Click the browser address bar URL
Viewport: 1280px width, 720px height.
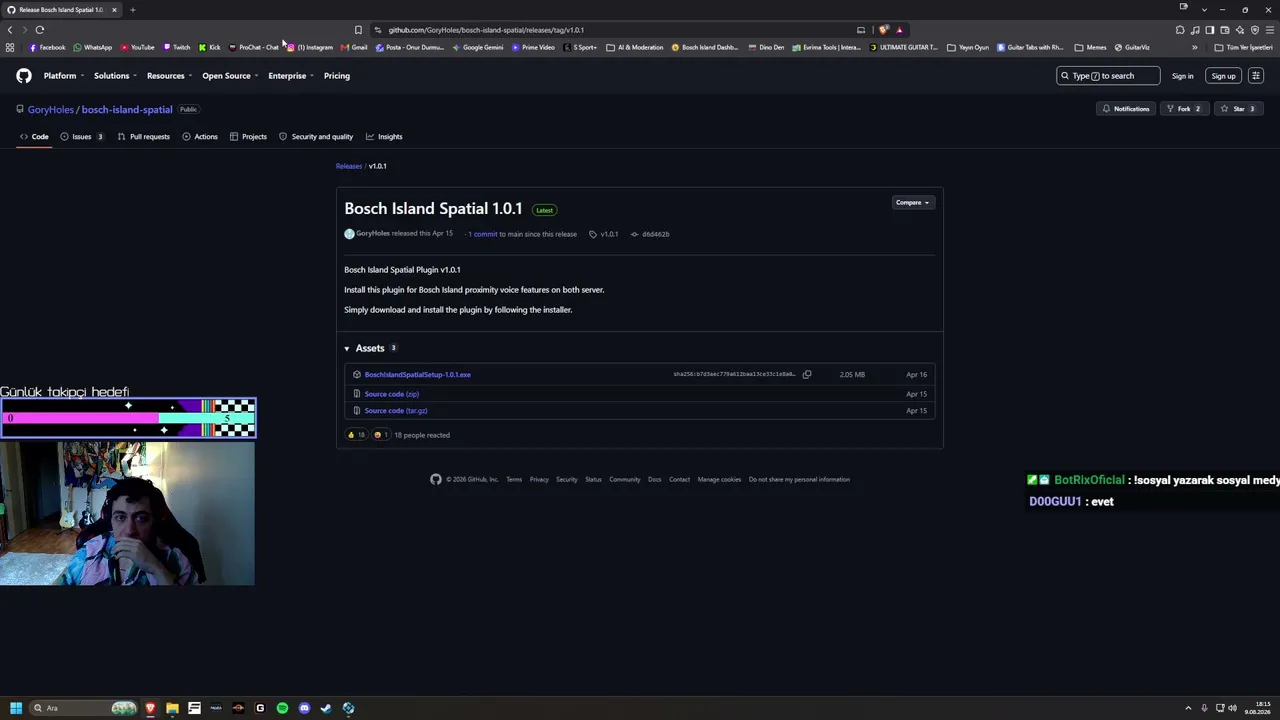click(486, 30)
